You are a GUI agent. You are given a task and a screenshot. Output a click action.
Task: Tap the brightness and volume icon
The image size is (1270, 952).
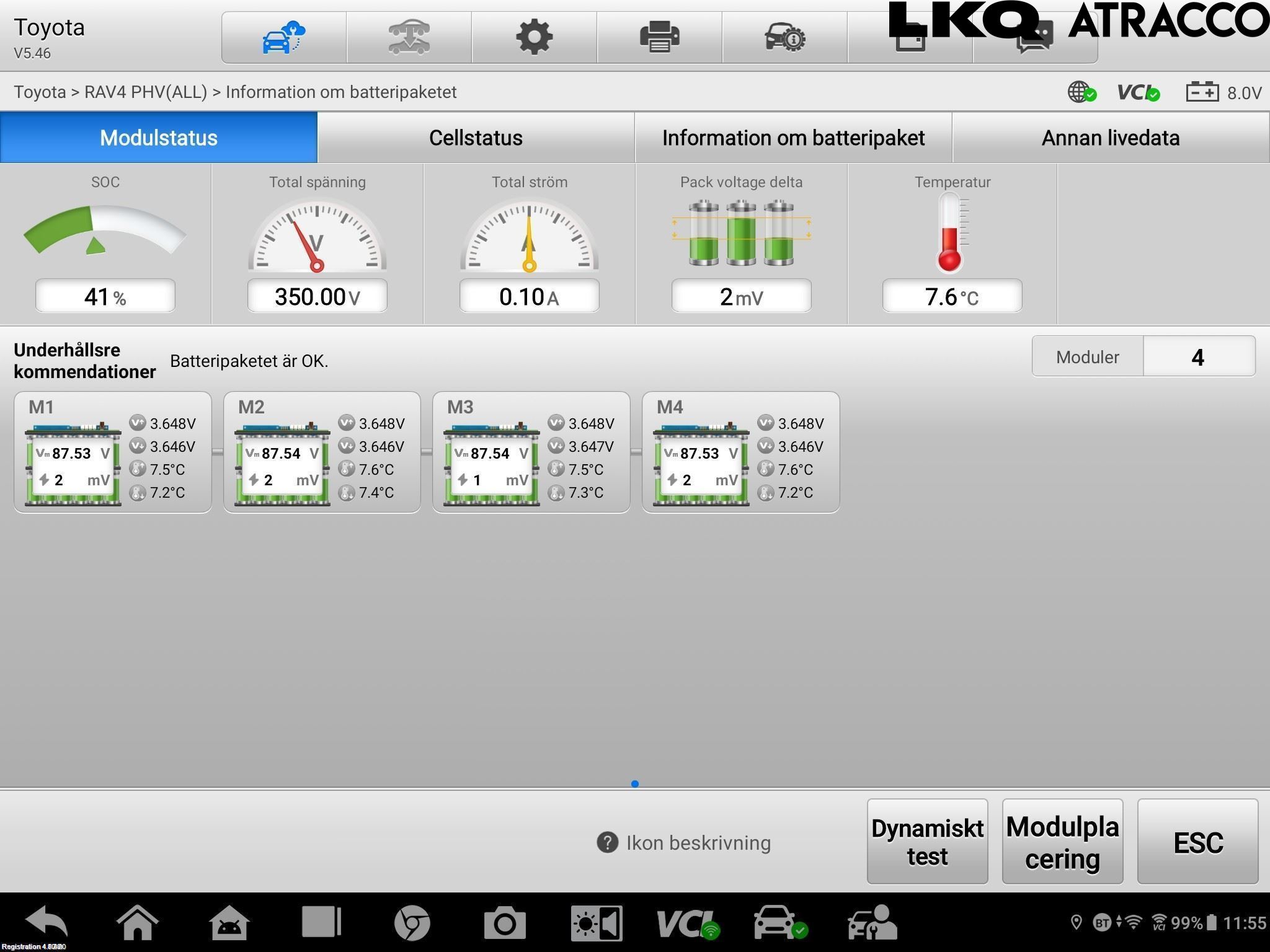click(x=596, y=923)
